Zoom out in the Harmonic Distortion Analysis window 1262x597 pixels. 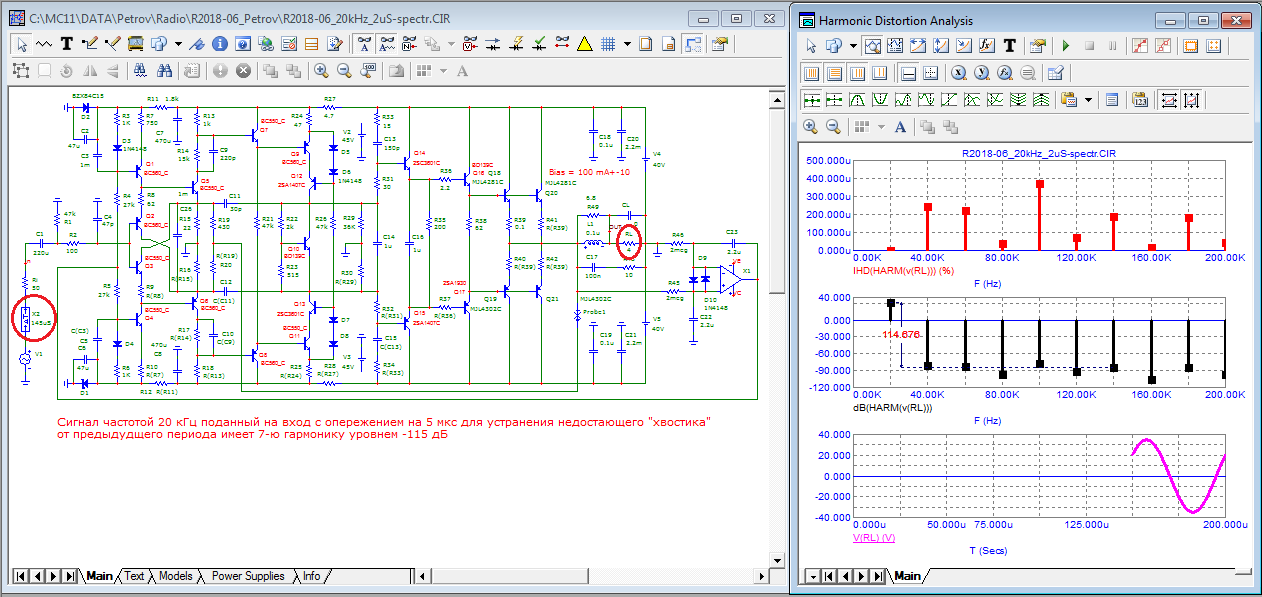(834, 126)
